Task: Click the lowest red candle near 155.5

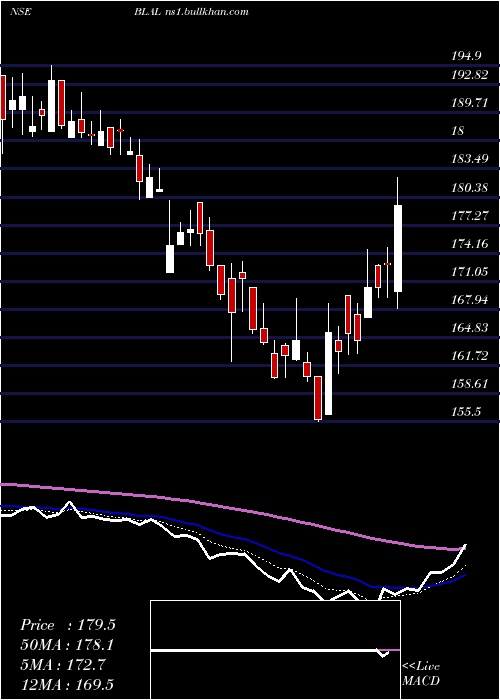Action: (x=318, y=398)
